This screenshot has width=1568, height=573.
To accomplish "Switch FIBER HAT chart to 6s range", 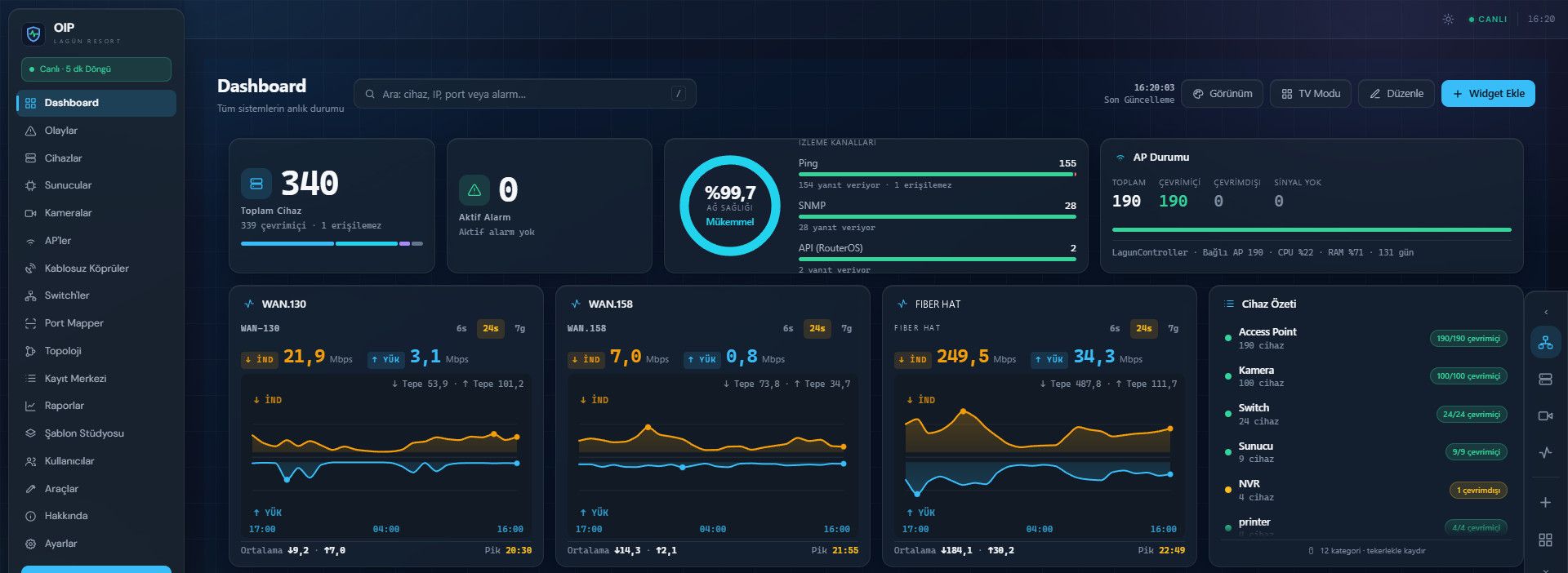I will point(1115,328).
